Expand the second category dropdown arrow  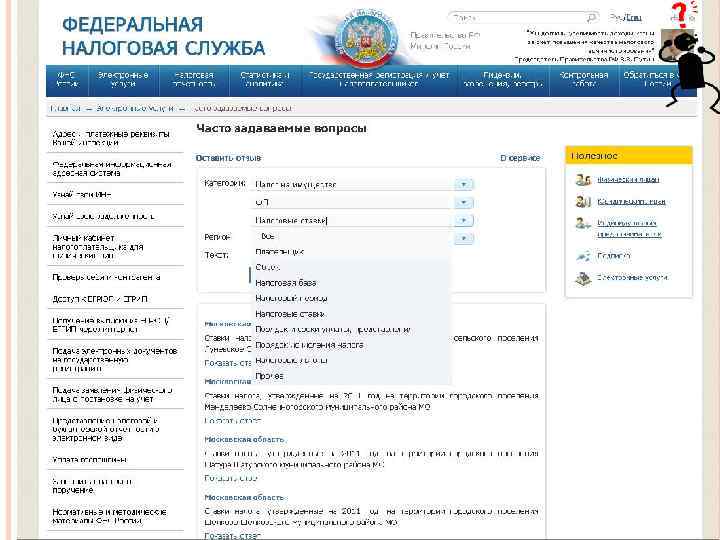pos(464,202)
